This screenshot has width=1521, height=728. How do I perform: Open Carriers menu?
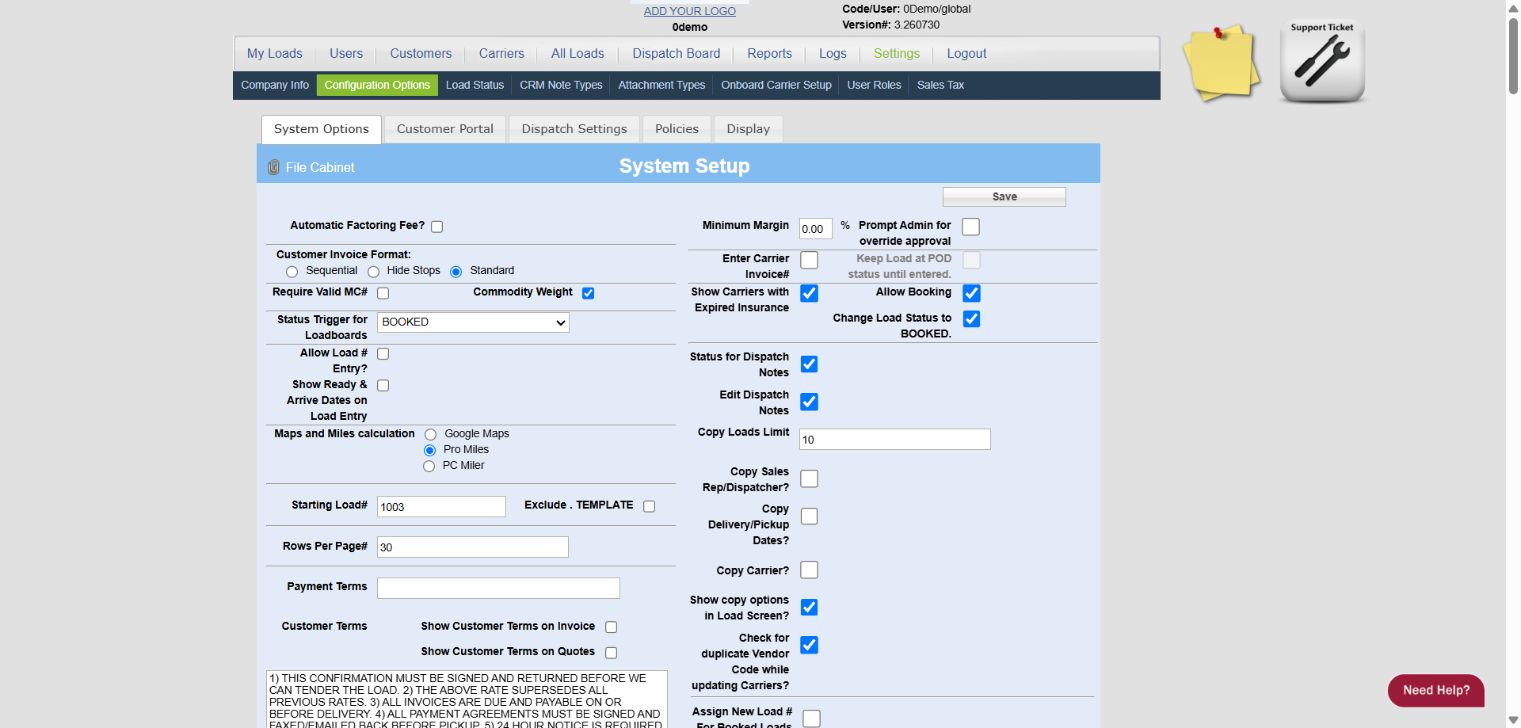501,54
